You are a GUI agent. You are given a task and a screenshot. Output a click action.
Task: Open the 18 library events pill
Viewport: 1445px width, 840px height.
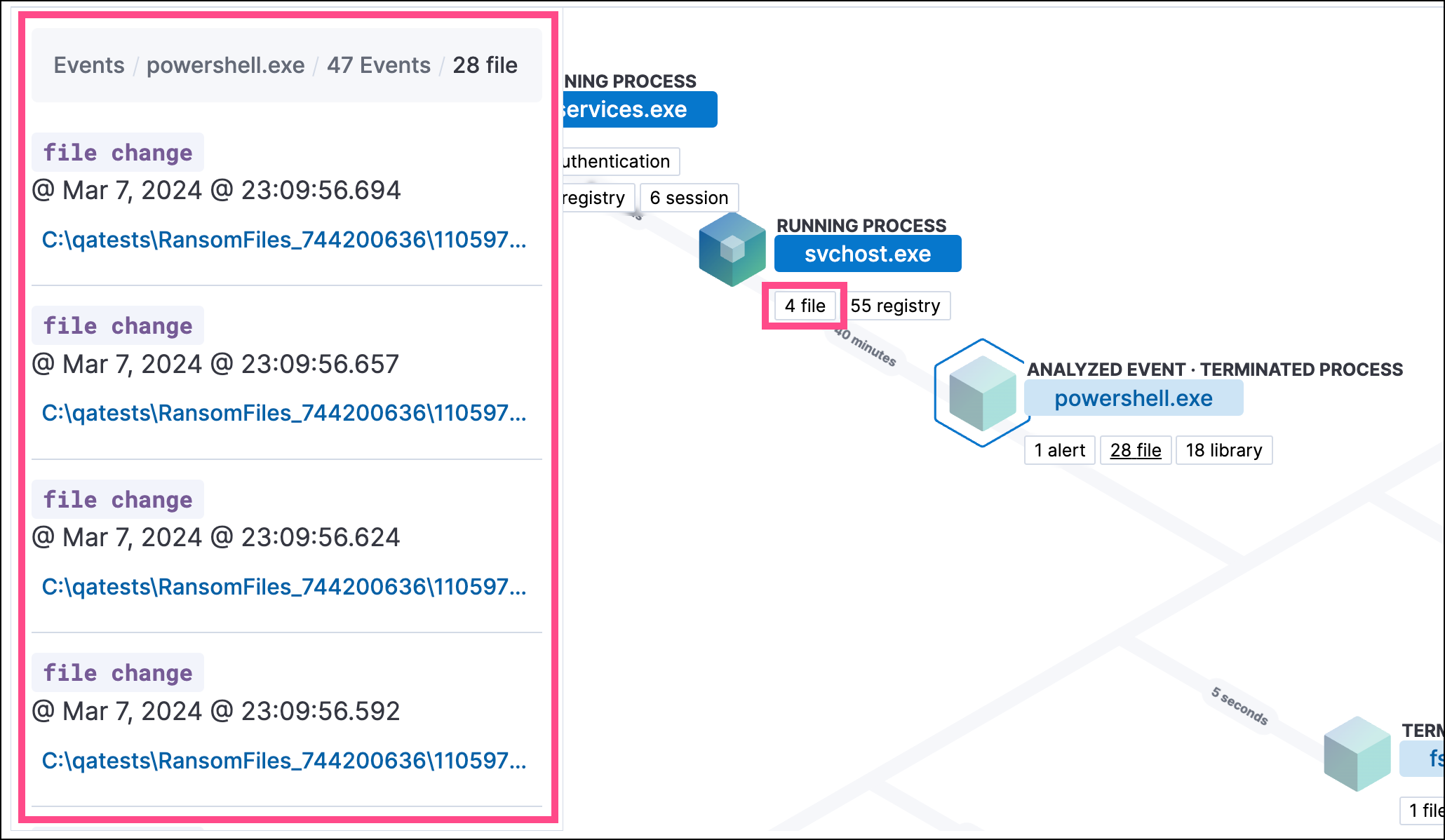click(1223, 450)
